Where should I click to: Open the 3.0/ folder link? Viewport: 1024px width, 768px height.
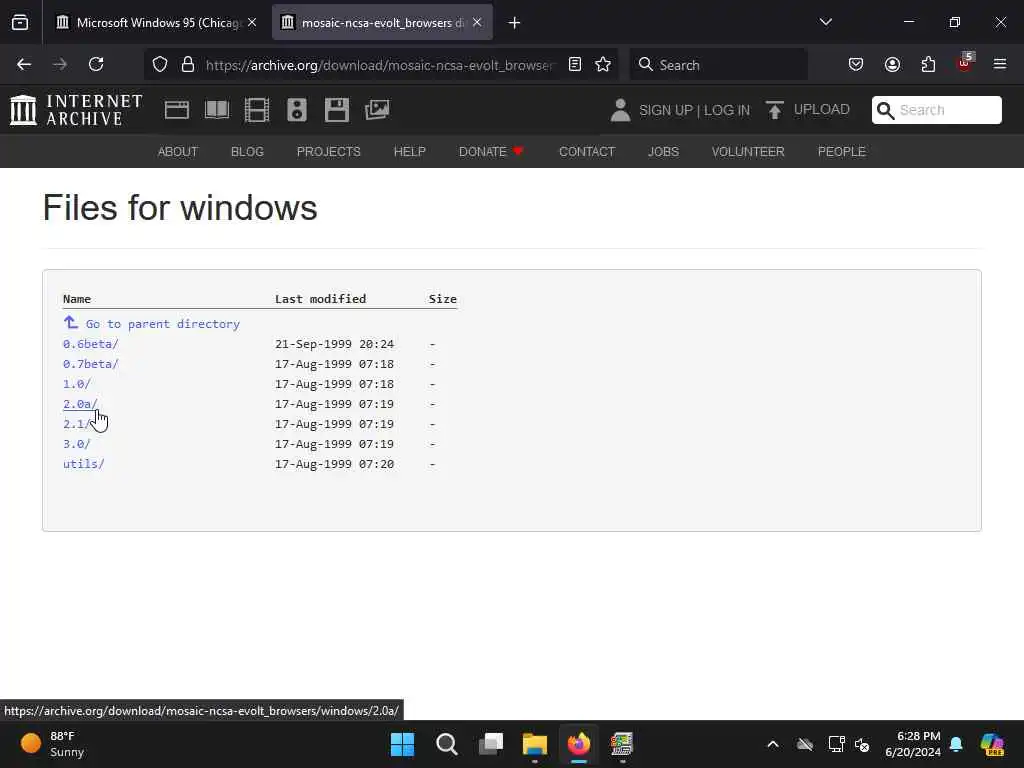coord(76,444)
